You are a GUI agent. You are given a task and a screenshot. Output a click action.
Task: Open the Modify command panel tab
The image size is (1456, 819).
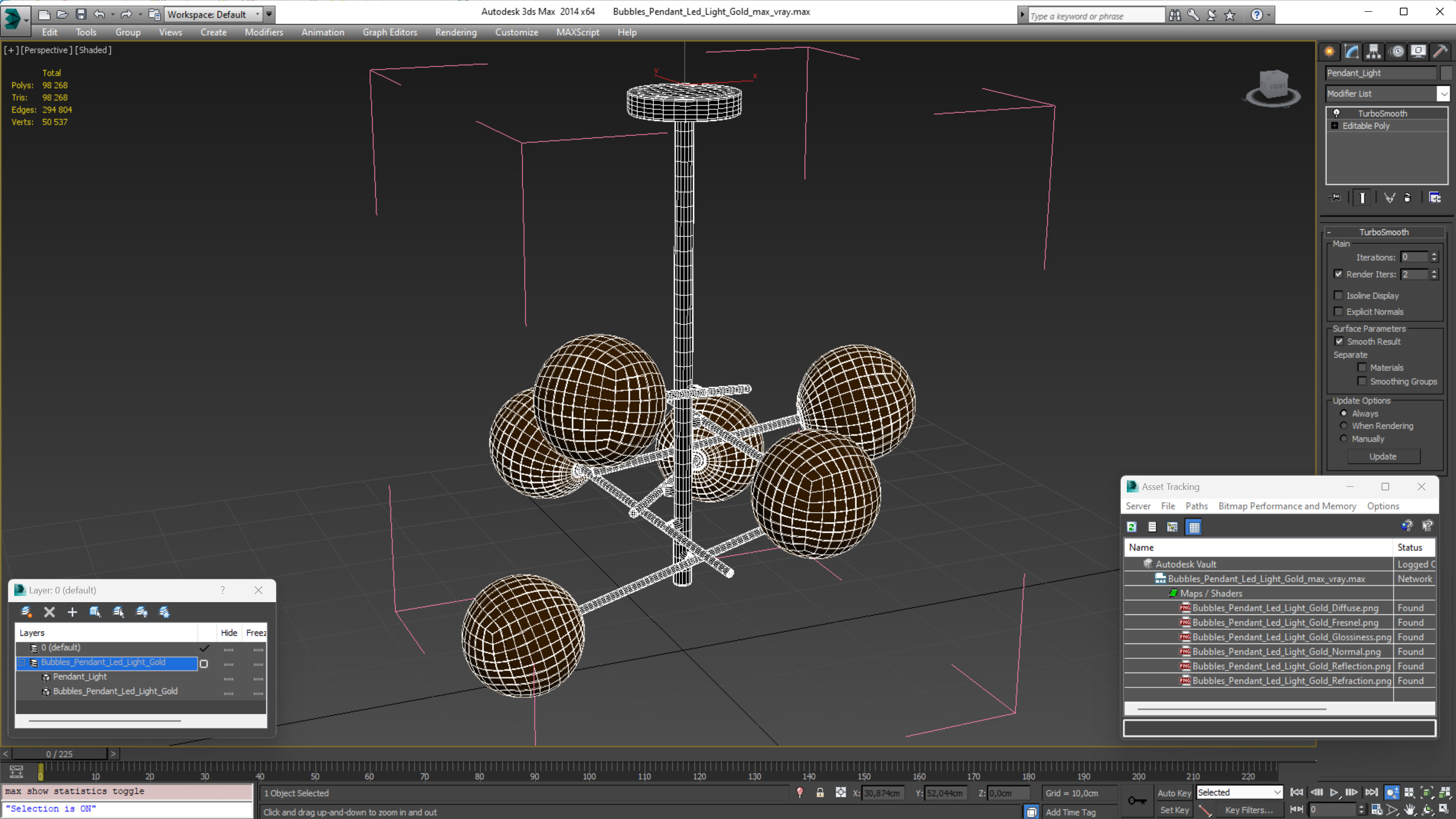tap(1351, 52)
